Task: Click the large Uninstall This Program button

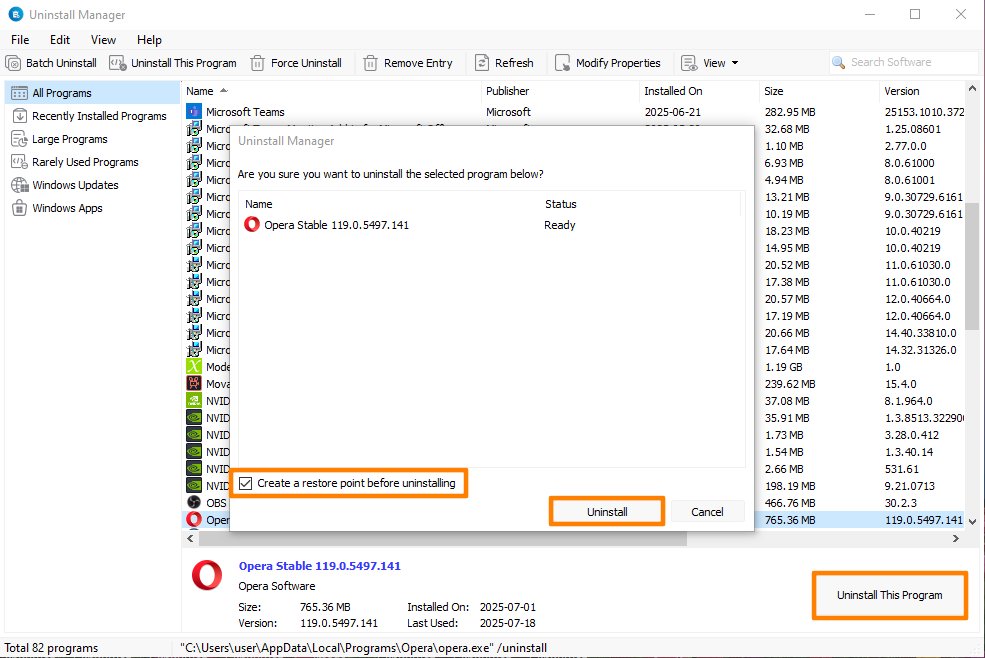Action: pos(889,595)
